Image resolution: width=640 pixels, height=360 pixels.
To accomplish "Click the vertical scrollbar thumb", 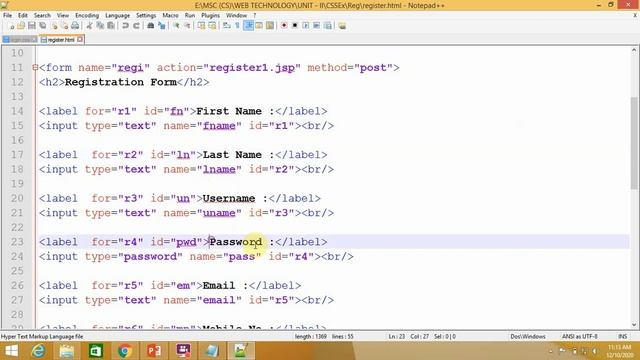I will pos(634,143).
